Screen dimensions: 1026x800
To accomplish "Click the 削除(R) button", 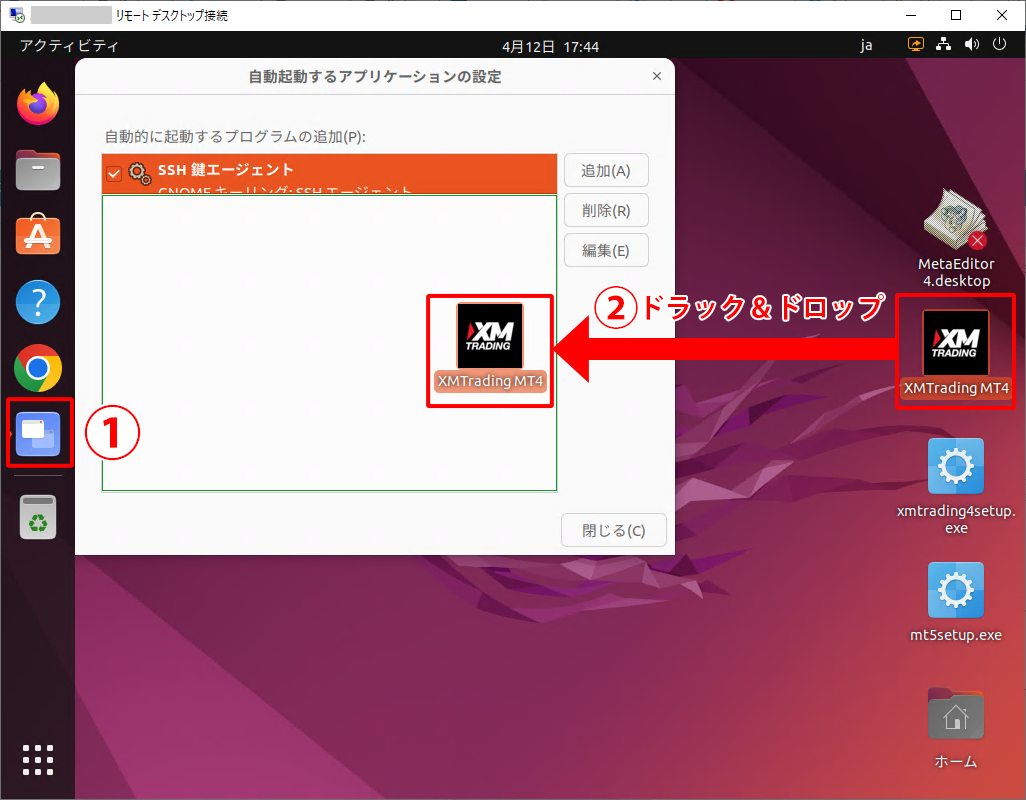I will coord(606,210).
